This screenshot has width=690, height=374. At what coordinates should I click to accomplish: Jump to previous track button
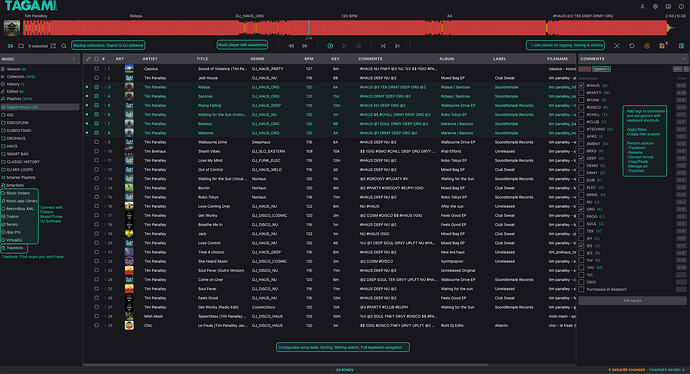(291, 46)
